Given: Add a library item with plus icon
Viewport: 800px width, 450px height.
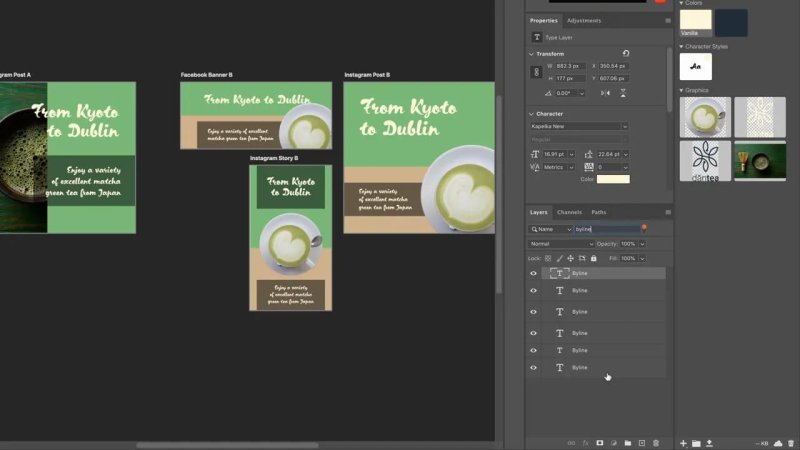Looking at the screenshot, I should pos(683,443).
